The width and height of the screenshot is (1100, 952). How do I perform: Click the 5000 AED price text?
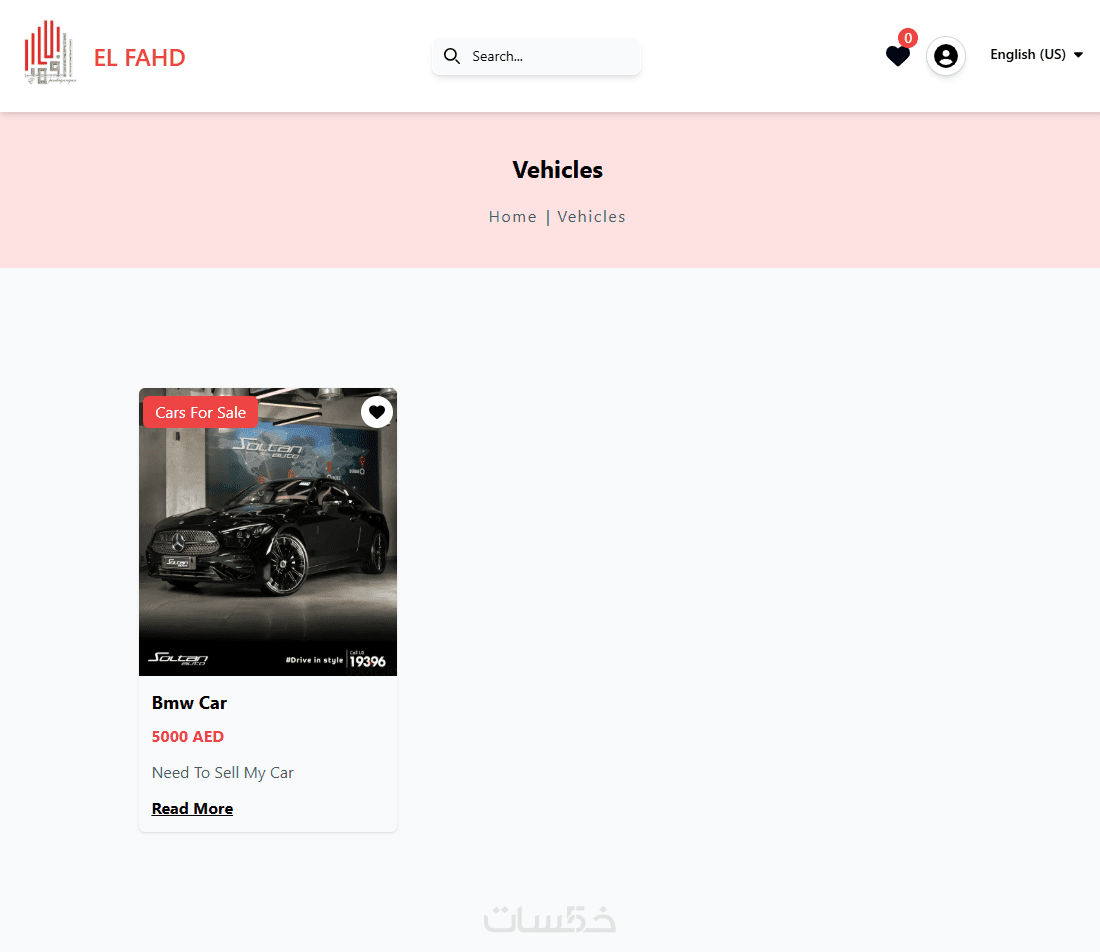tap(188, 737)
